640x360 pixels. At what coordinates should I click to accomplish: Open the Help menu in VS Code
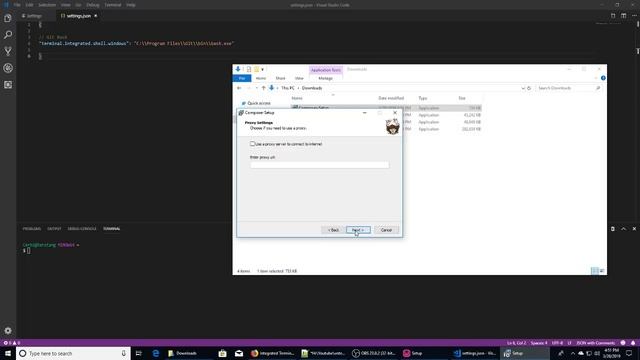coord(131,5)
